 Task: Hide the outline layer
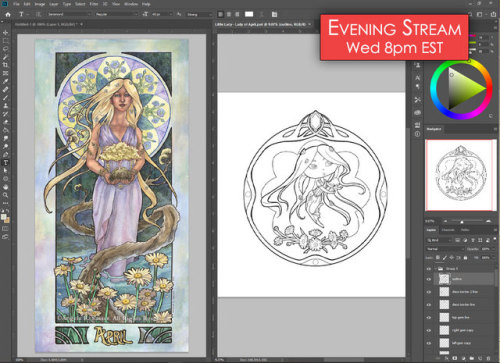[x=429, y=279]
